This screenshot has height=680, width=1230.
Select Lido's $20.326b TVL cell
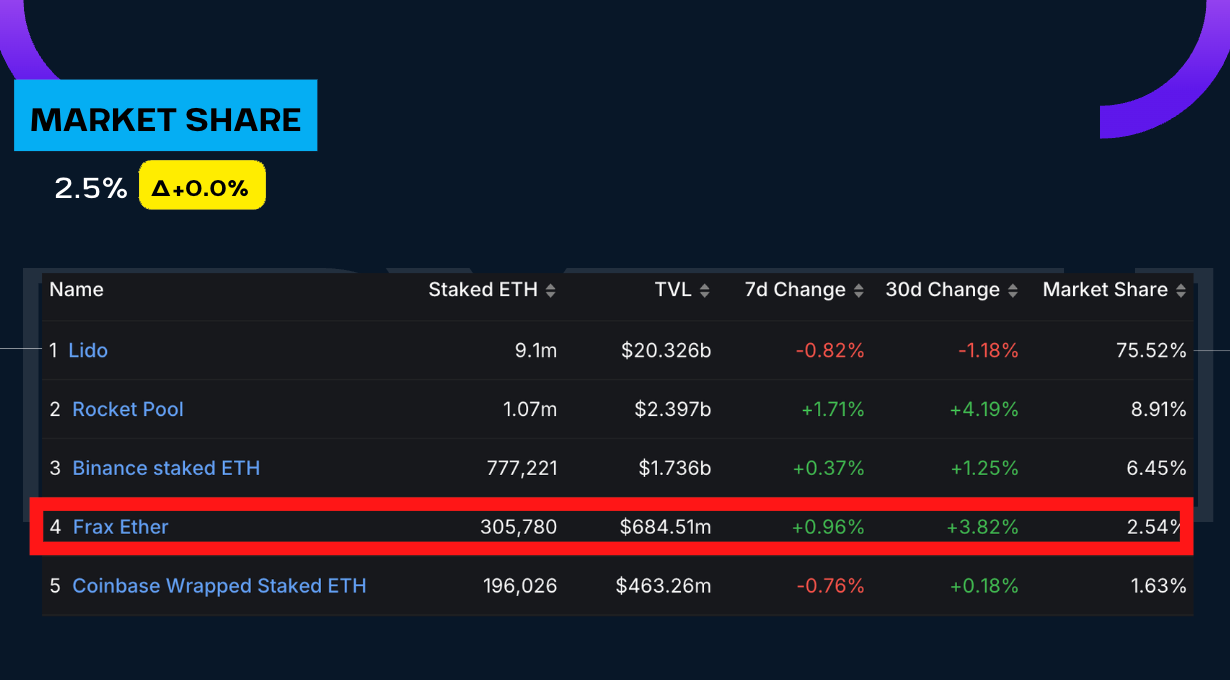click(x=666, y=350)
